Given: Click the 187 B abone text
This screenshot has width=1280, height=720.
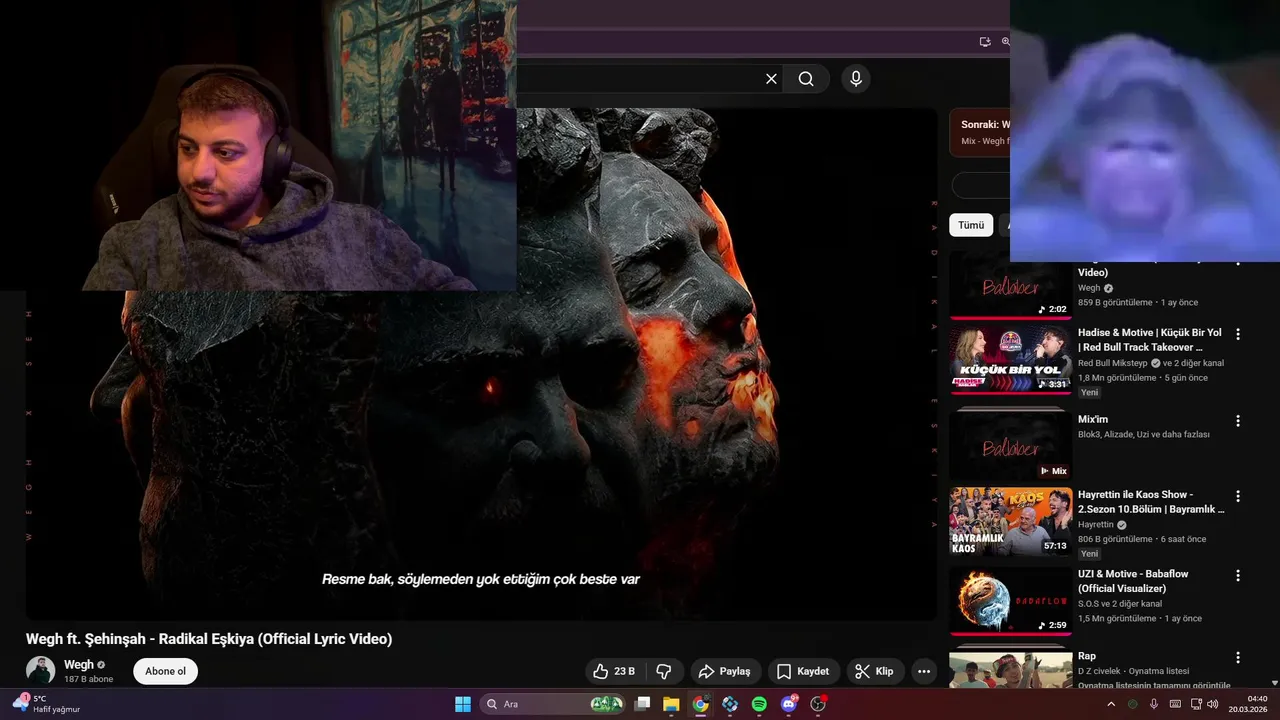Looking at the screenshot, I should coord(88,680).
